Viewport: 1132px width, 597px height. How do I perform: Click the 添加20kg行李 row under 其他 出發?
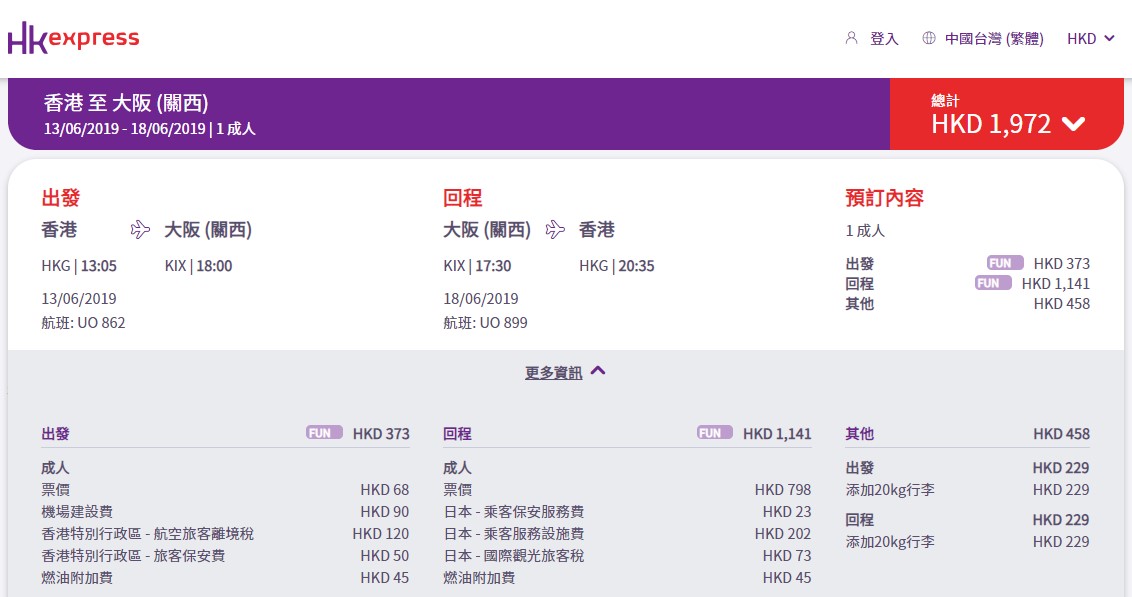tap(967, 489)
